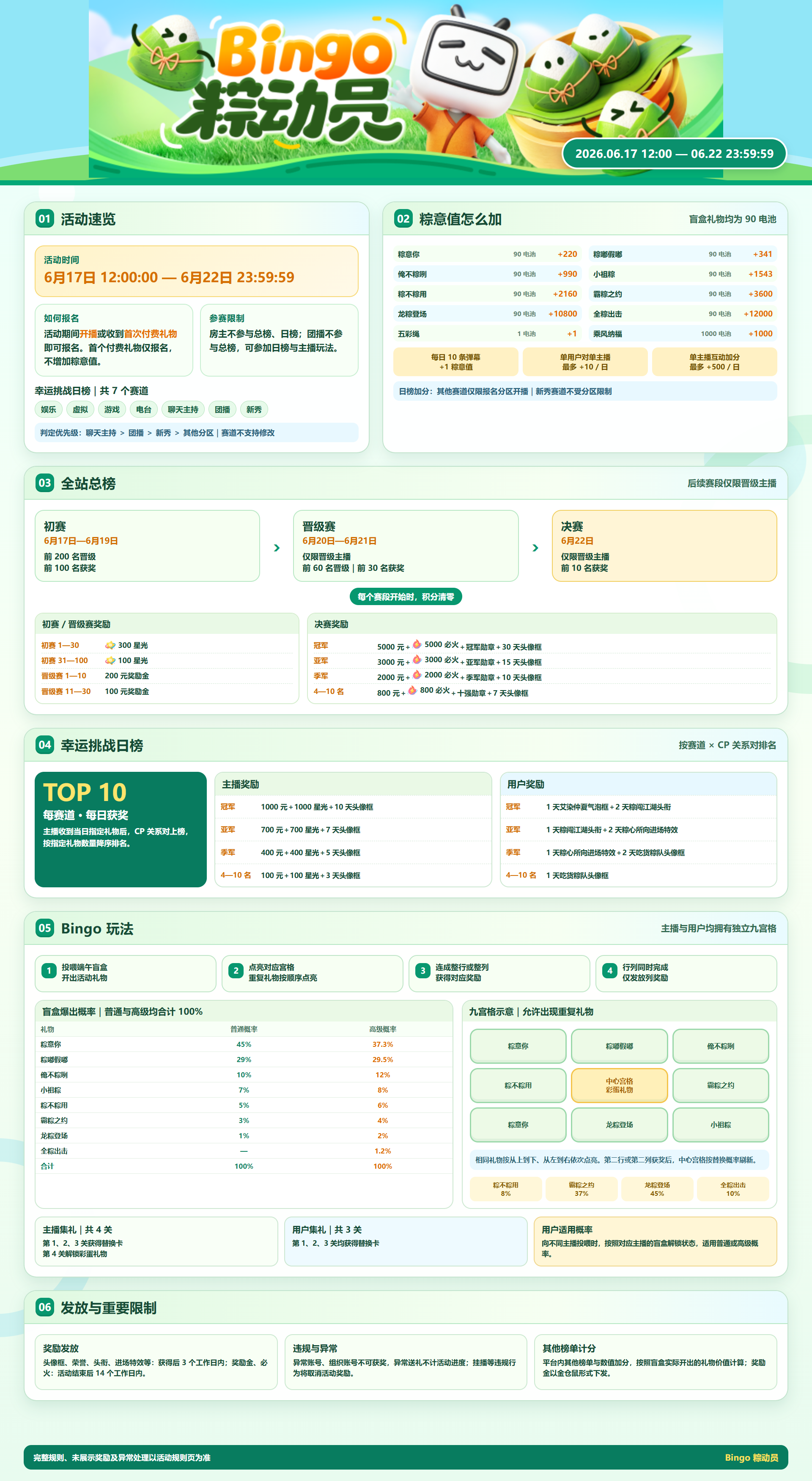The height and width of the screenshot is (1481, 812).
Task: Click the arrow between 初赛 and 晋级赛 cards
Action: pyautogui.click(x=277, y=548)
